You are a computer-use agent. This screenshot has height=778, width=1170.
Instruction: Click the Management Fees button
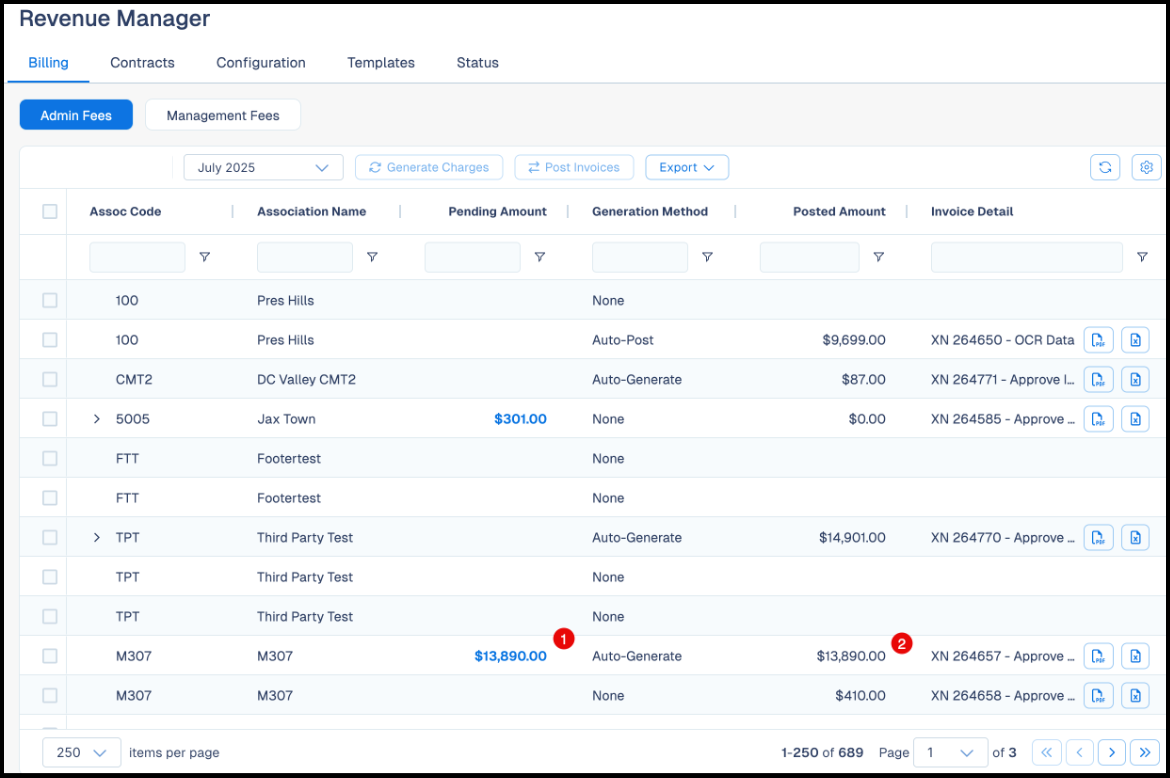pyautogui.click(x=223, y=115)
